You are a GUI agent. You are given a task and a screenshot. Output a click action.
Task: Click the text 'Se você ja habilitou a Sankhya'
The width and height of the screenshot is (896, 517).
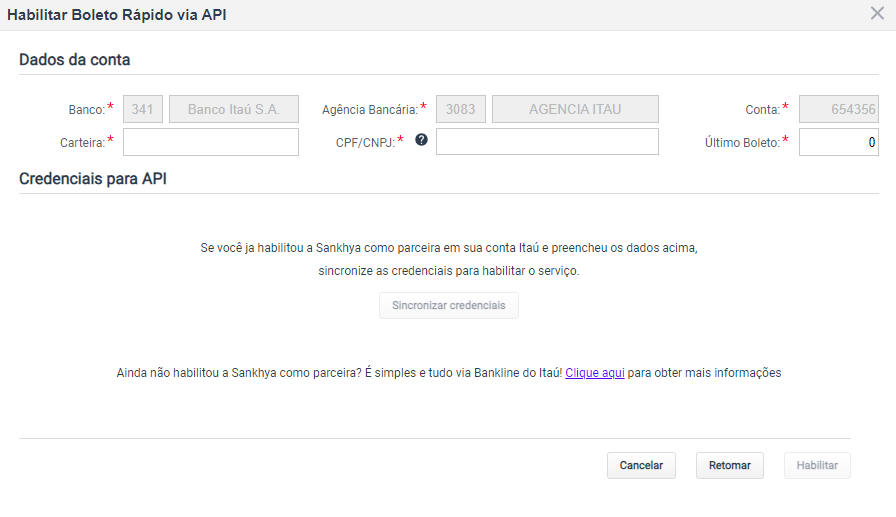click(280, 248)
